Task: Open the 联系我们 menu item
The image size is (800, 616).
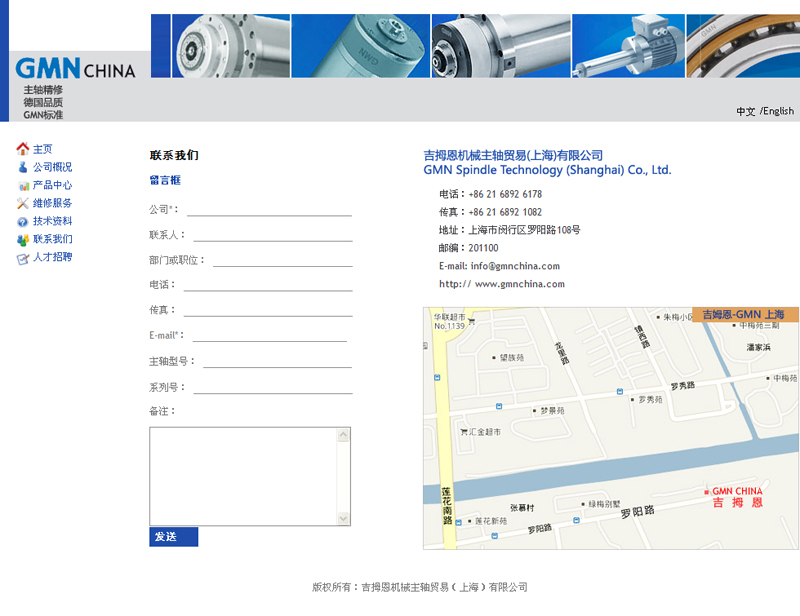Action: pyautogui.click(x=53, y=239)
